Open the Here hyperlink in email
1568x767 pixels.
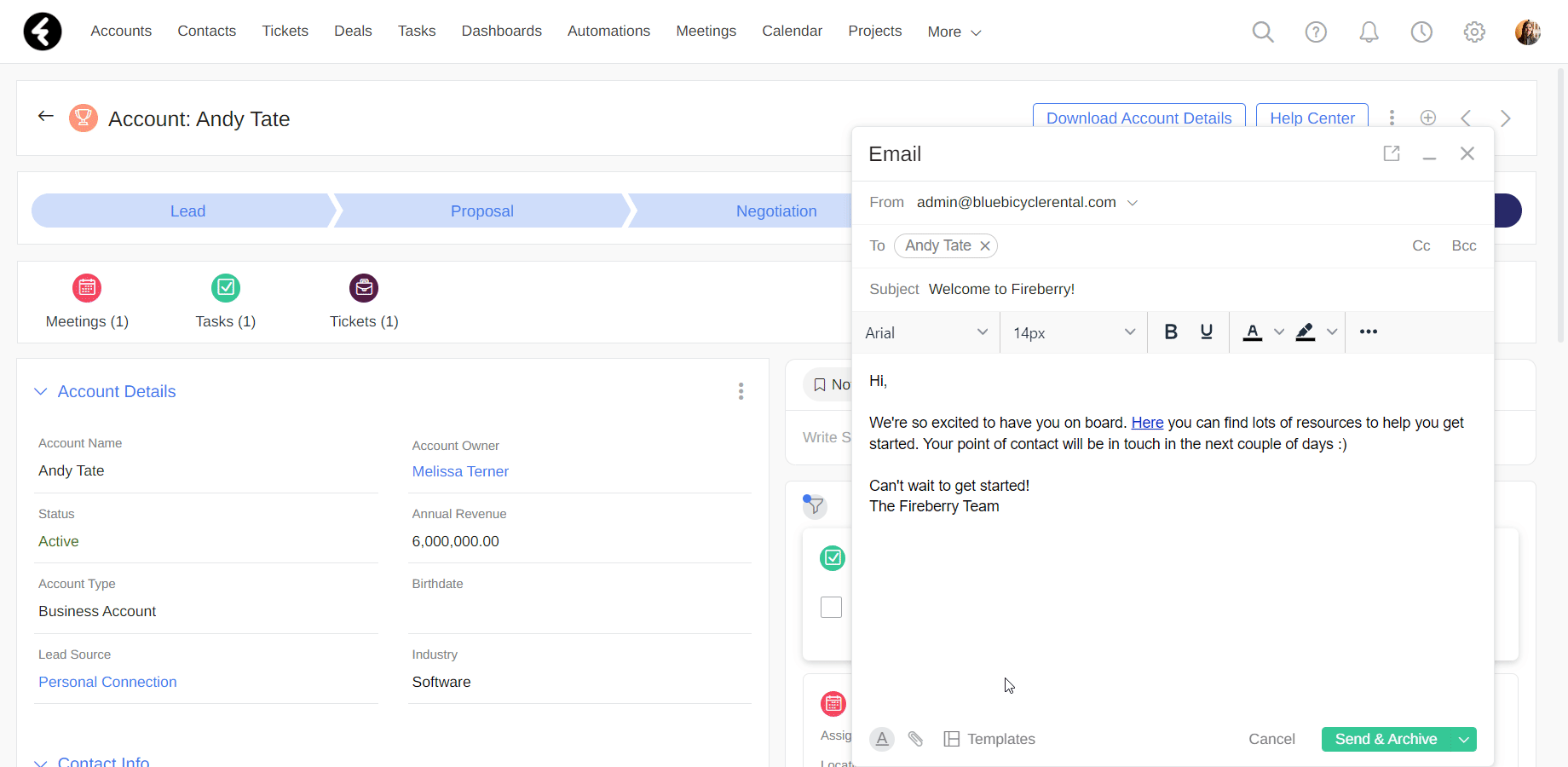[x=1147, y=423]
